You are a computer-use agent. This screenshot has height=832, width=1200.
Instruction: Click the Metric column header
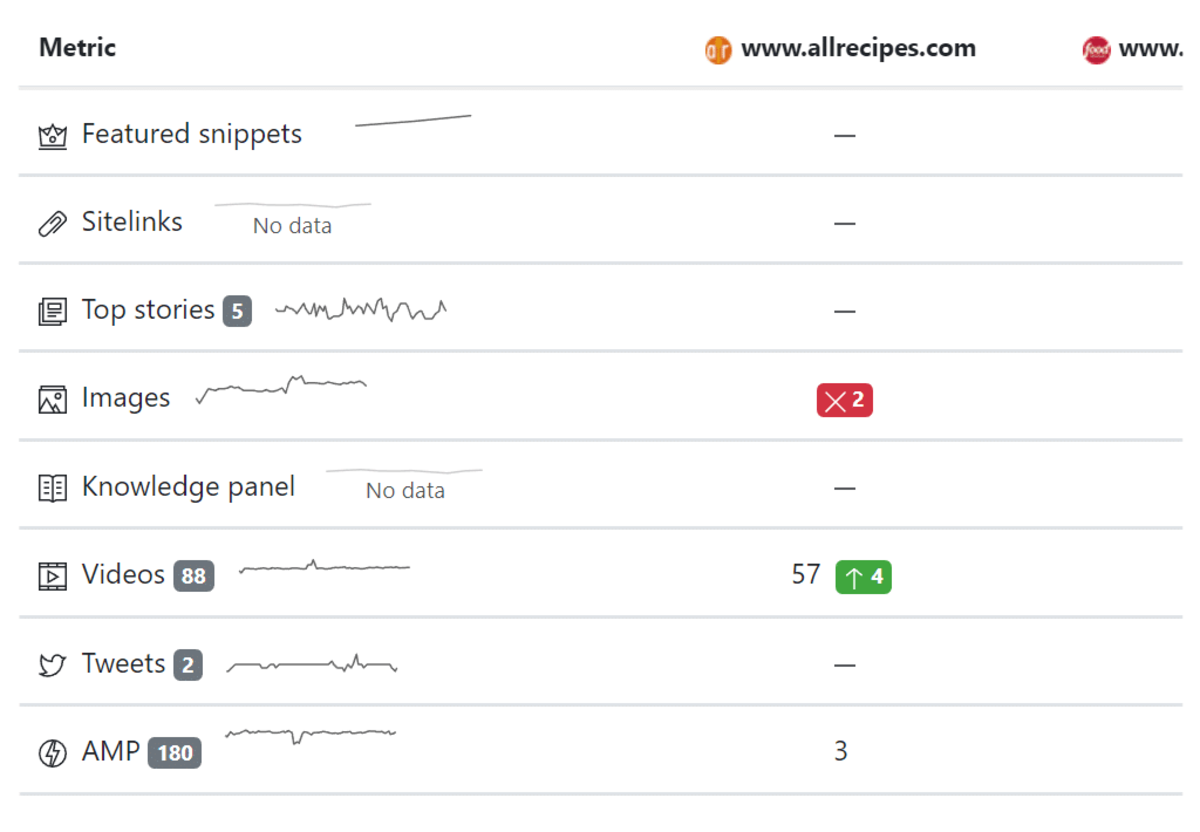[77, 47]
